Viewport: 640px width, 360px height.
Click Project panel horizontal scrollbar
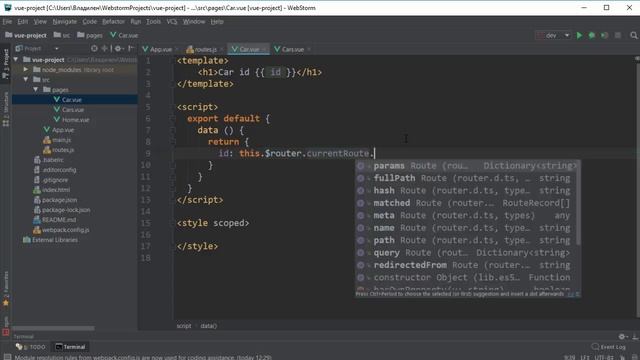point(53,328)
